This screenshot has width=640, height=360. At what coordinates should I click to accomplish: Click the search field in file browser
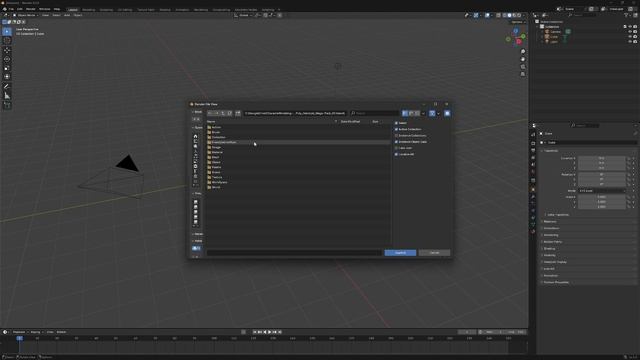pyautogui.click(x=375, y=113)
